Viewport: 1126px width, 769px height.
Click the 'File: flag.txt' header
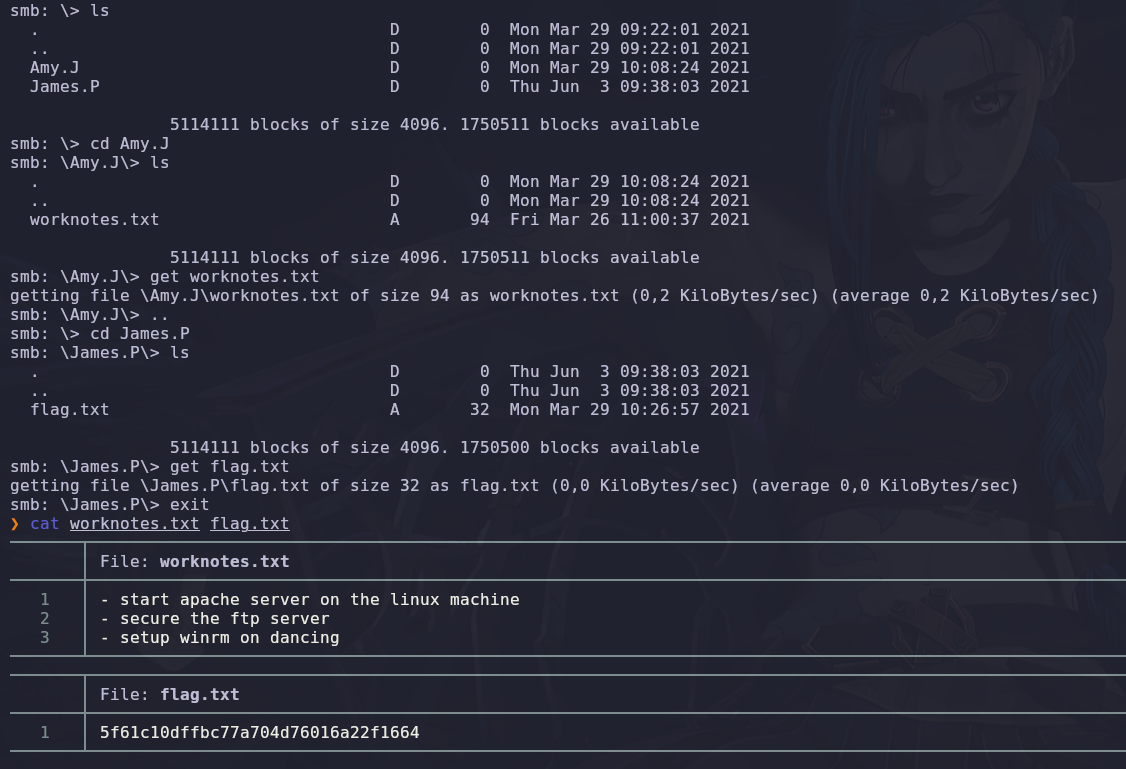click(169, 694)
